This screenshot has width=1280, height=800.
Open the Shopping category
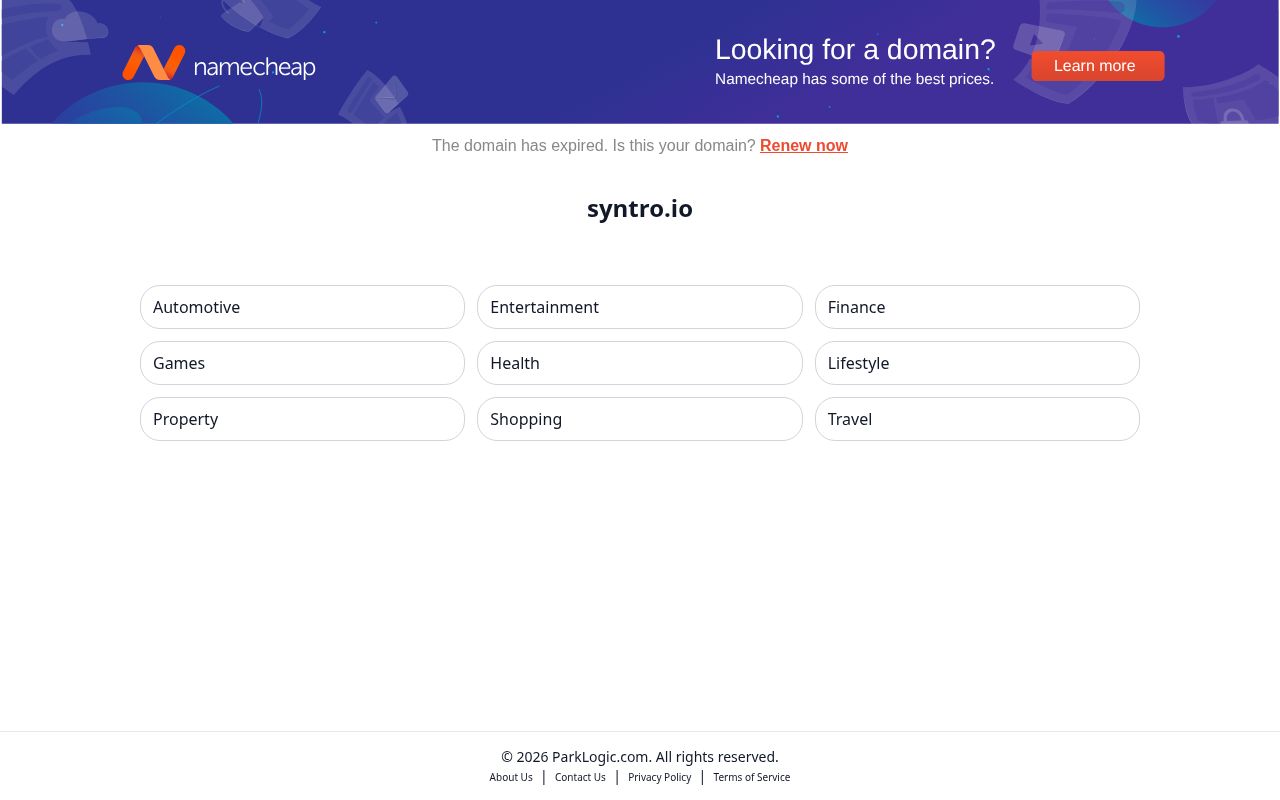click(640, 419)
